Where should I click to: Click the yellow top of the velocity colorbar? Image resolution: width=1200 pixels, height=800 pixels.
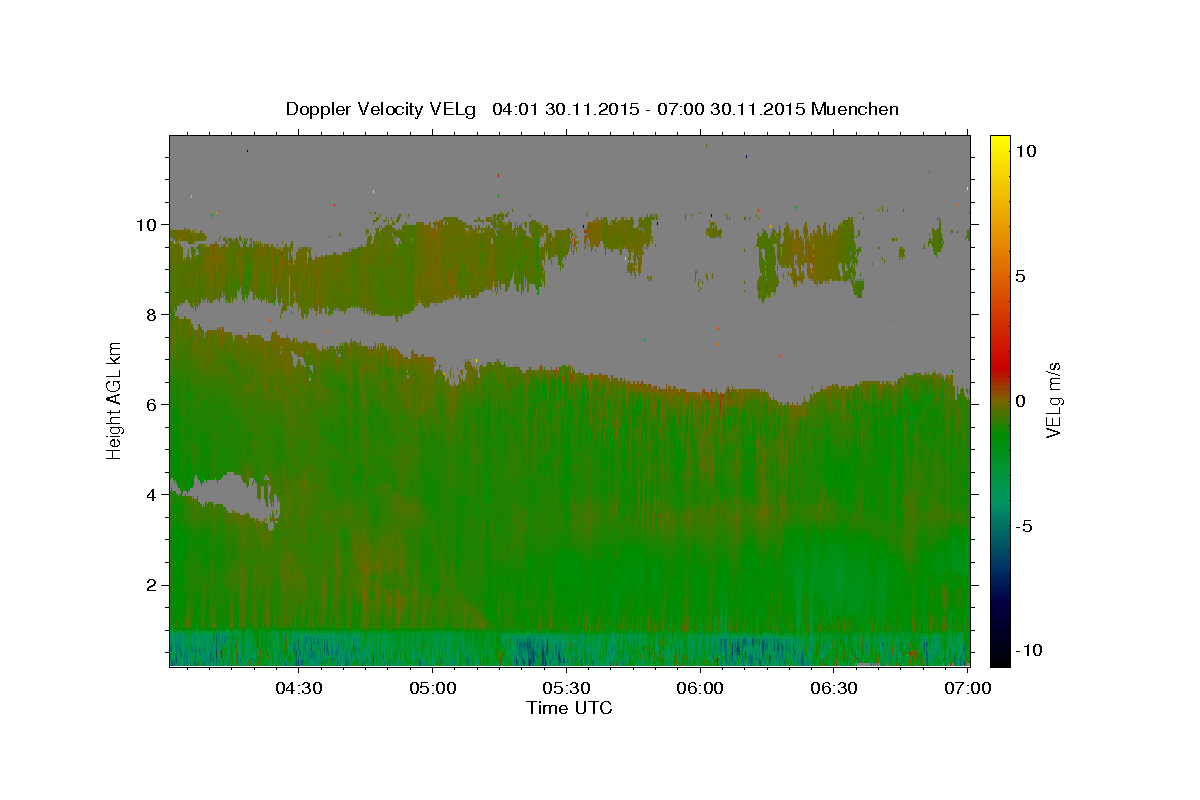click(1000, 145)
